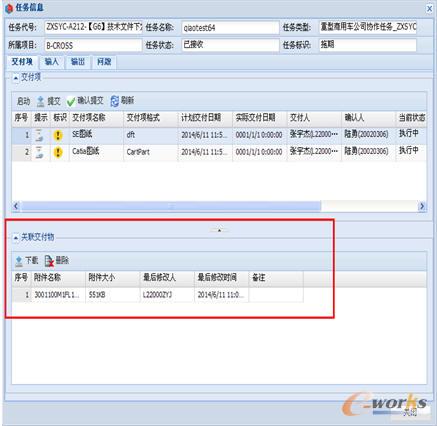The width and height of the screenshot is (437, 426).
Task: Click the 下载 download icon
Action: (x=19, y=261)
